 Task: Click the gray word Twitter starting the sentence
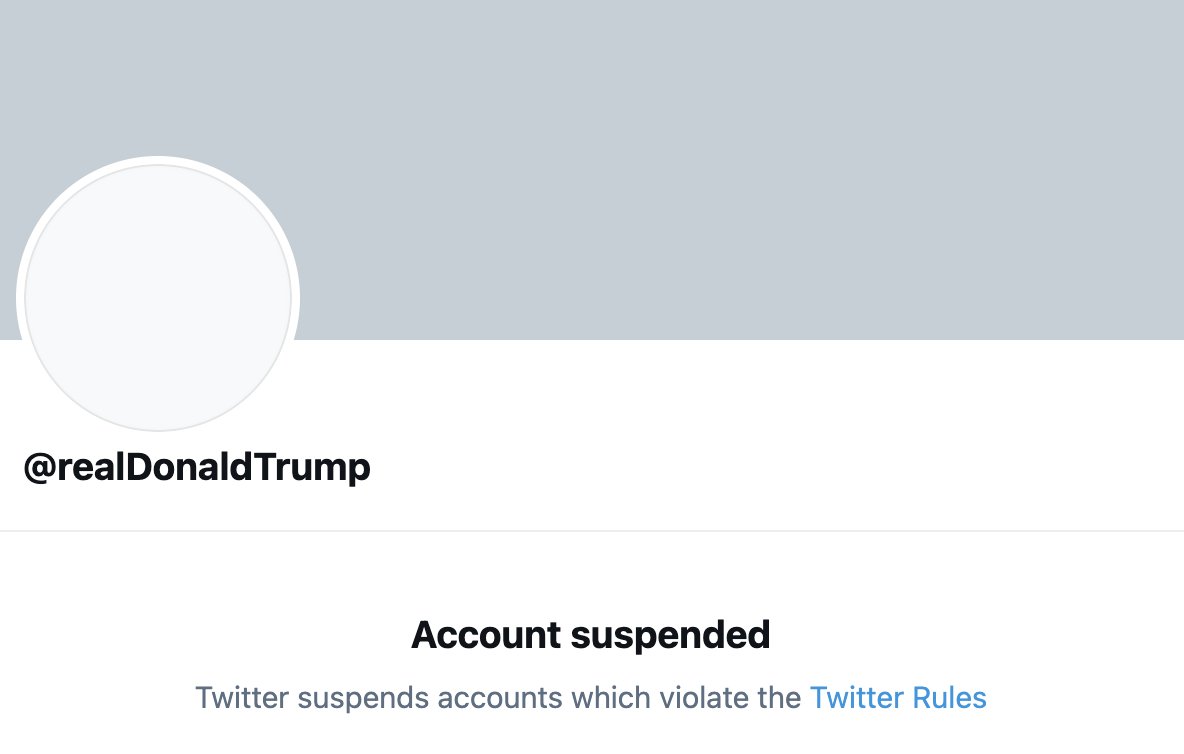[x=242, y=698]
